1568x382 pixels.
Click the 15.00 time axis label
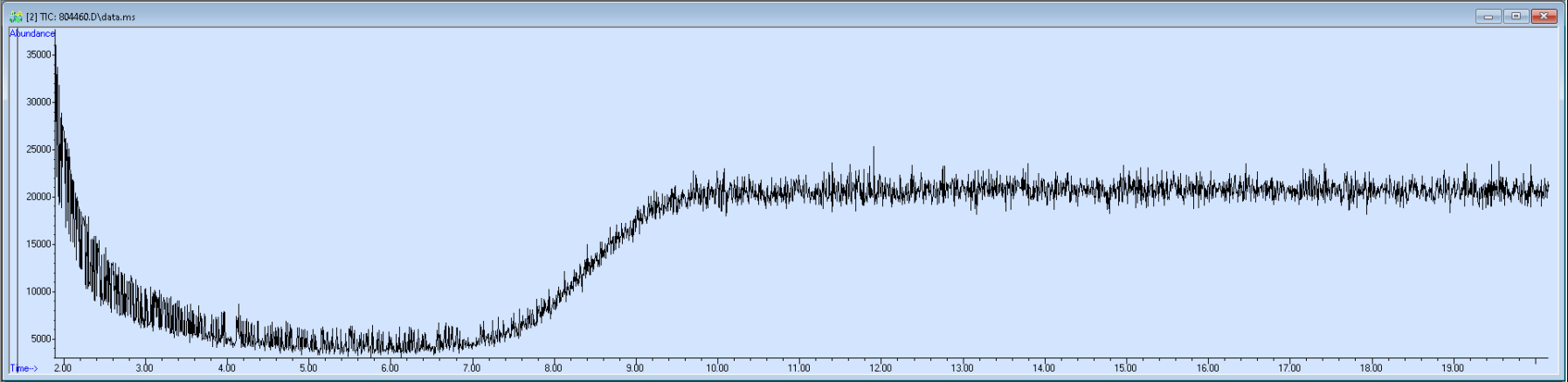(1126, 369)
